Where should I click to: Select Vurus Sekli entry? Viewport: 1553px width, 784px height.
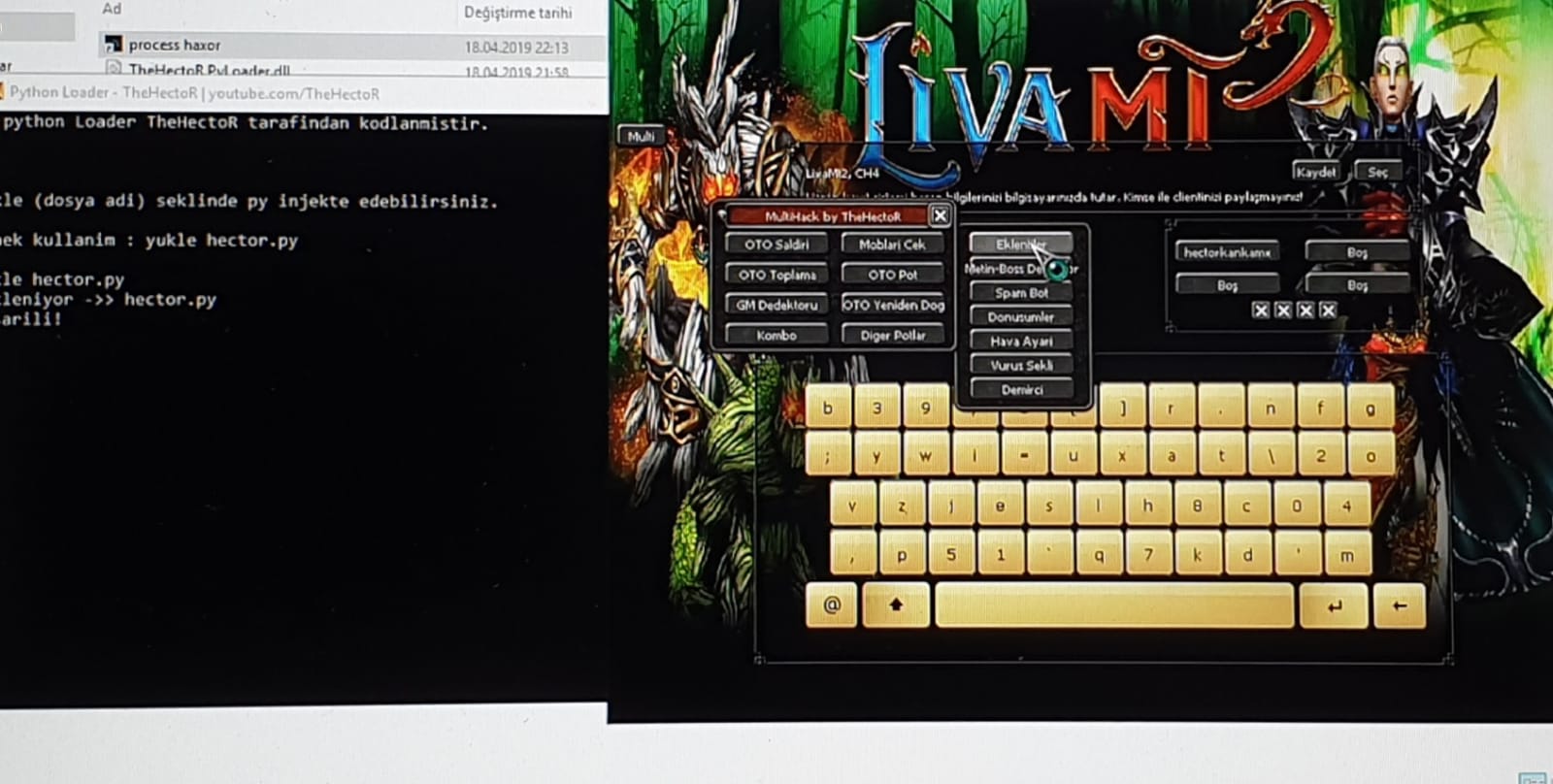point(1021,365)
